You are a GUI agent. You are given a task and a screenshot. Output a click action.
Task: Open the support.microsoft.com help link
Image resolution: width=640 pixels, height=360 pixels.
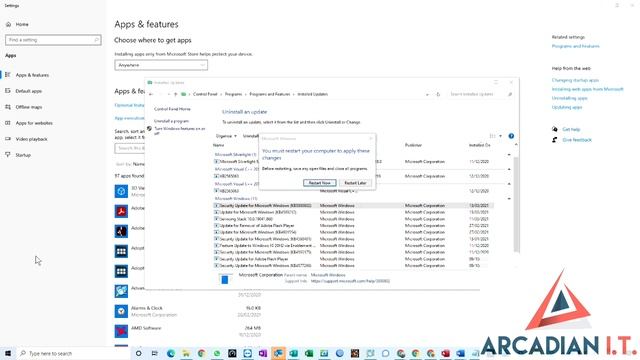pyautogui.click(x=350, y=281)
